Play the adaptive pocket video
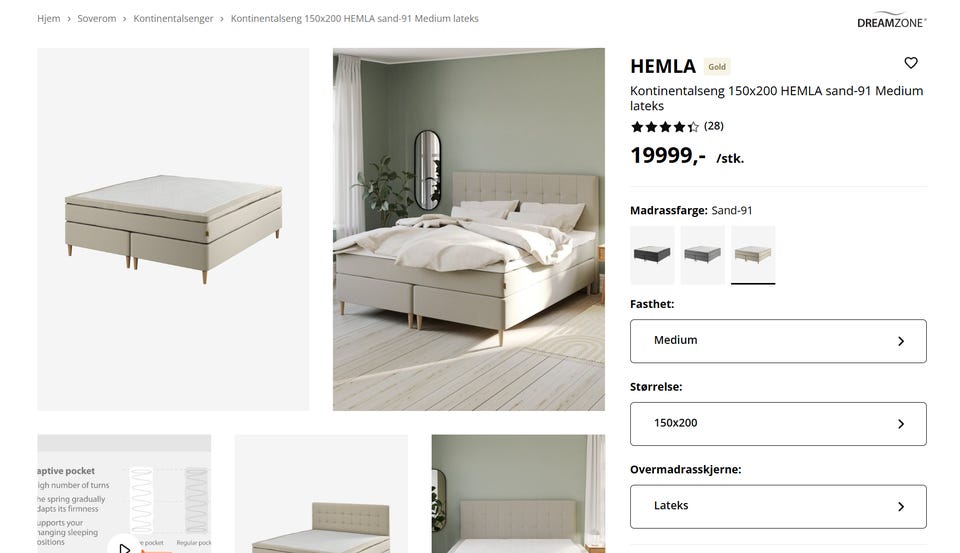 [124, 546]
